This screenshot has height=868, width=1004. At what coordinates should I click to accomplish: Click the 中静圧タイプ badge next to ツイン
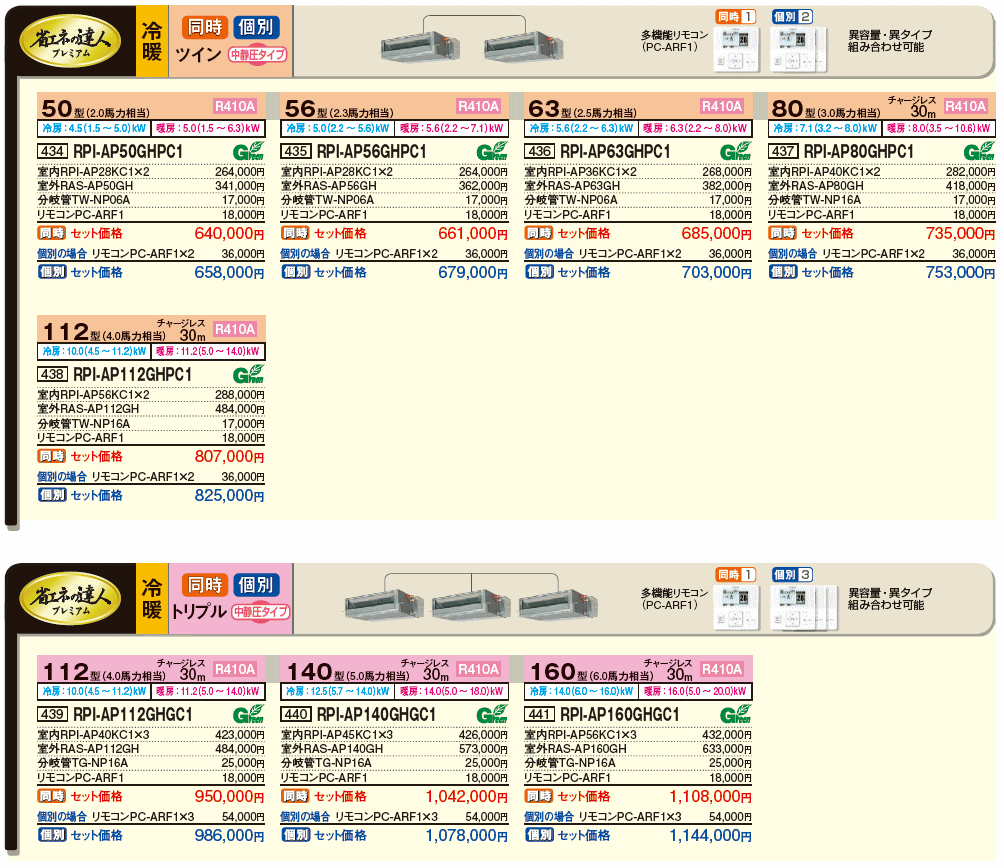click(x=258, y=55)
